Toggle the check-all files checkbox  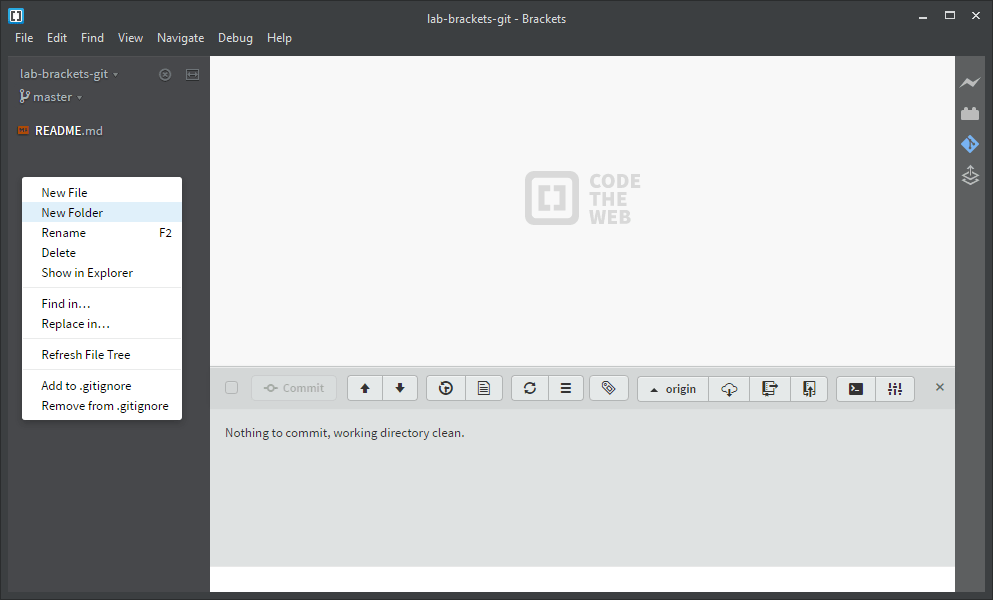click(232, 388)
